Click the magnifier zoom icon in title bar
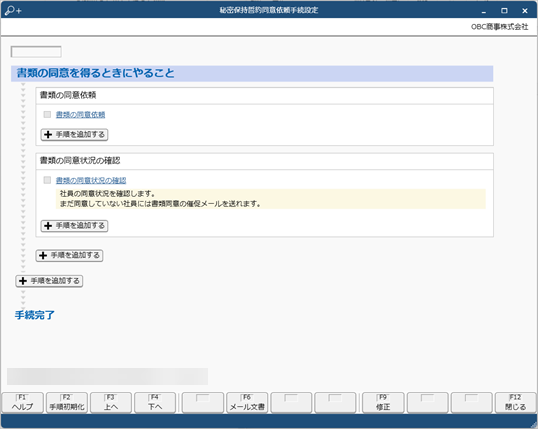 point(13,11)
